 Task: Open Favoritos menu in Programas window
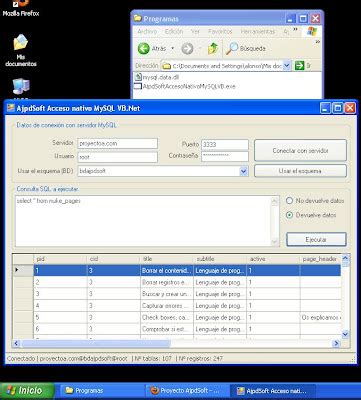(x=220, y=32)
